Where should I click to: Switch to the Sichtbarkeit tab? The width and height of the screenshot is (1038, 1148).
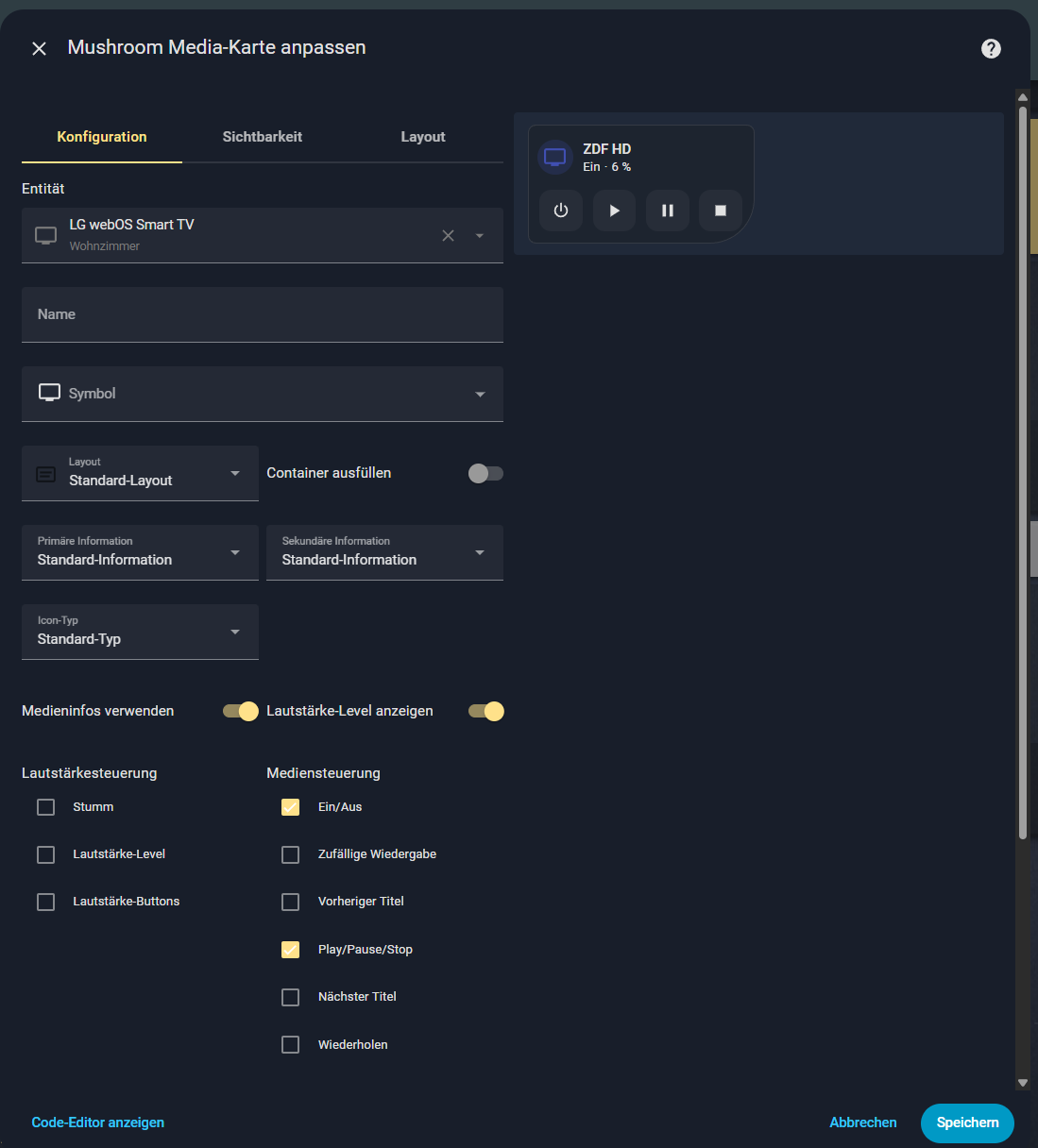pyautogui.click(x=263, y=137)
